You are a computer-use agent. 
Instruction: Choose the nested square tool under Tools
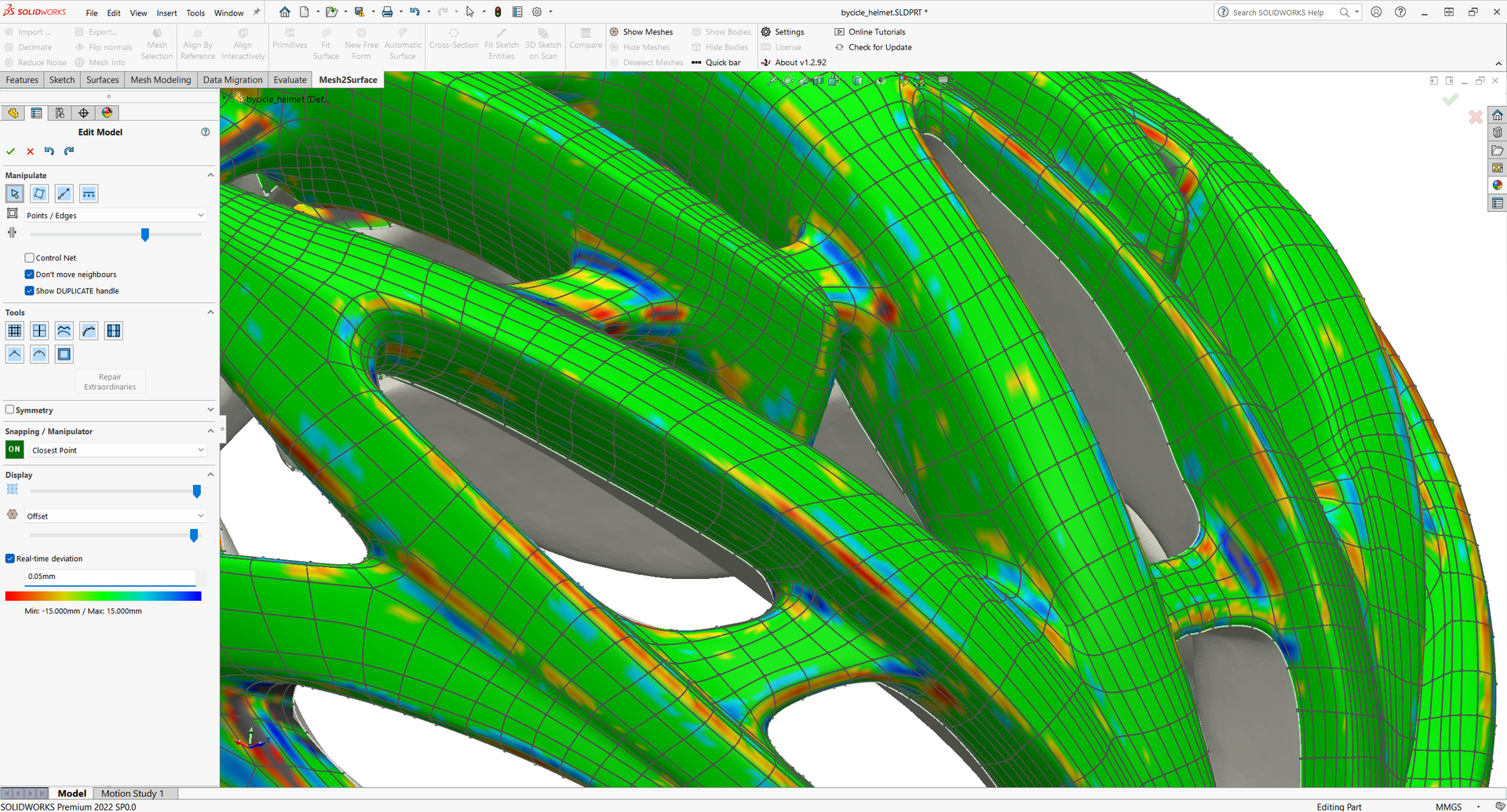[64, 354]
